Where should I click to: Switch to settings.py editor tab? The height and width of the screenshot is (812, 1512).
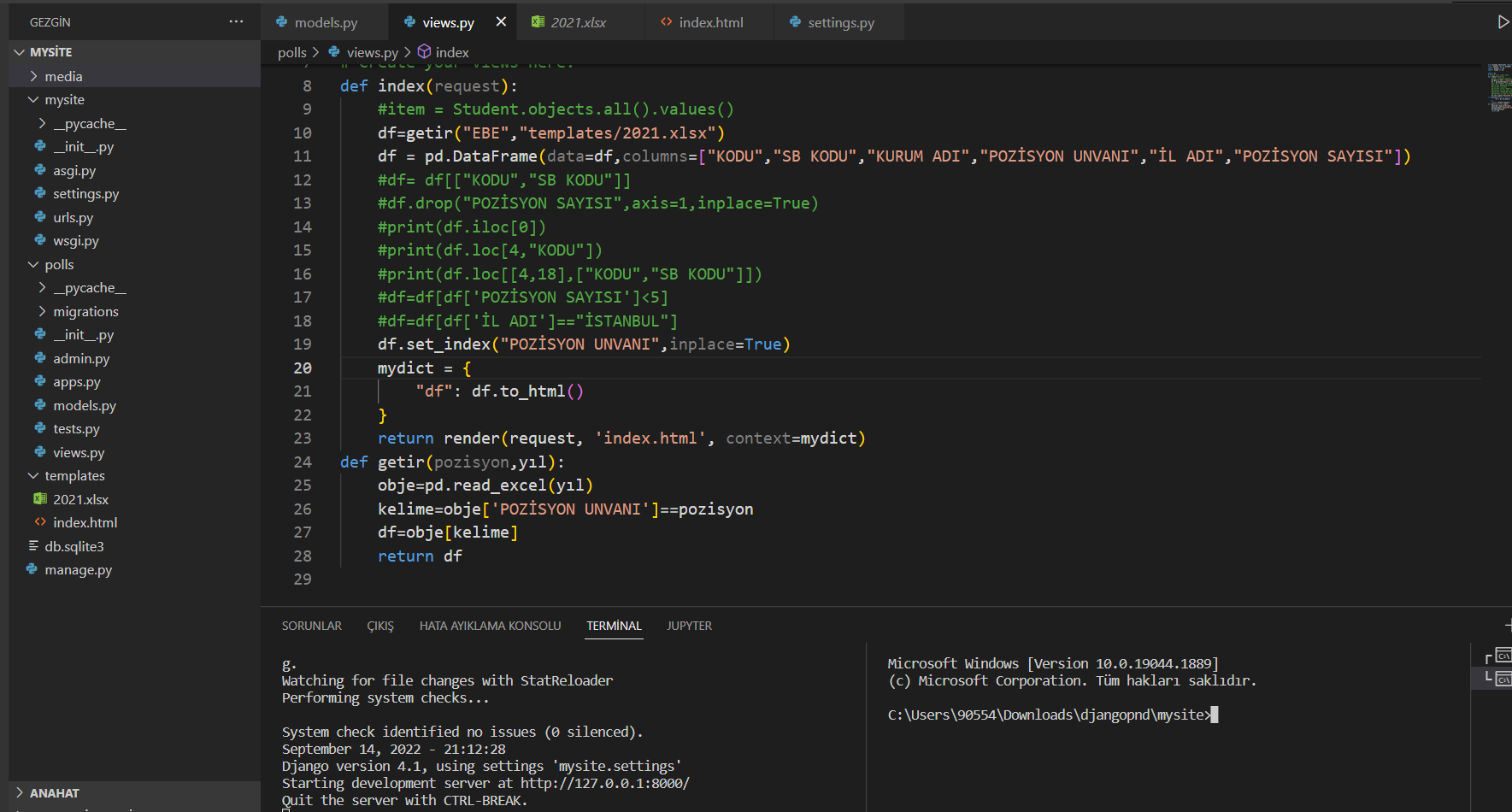(839, 22)
